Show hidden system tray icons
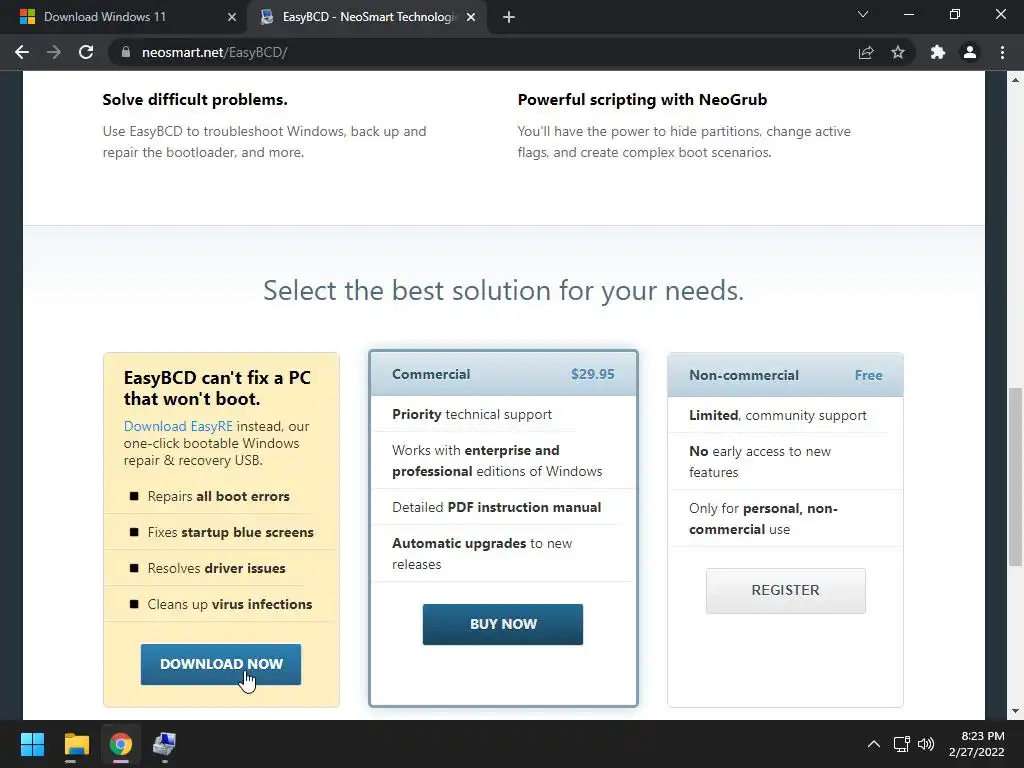 (874, 744)
